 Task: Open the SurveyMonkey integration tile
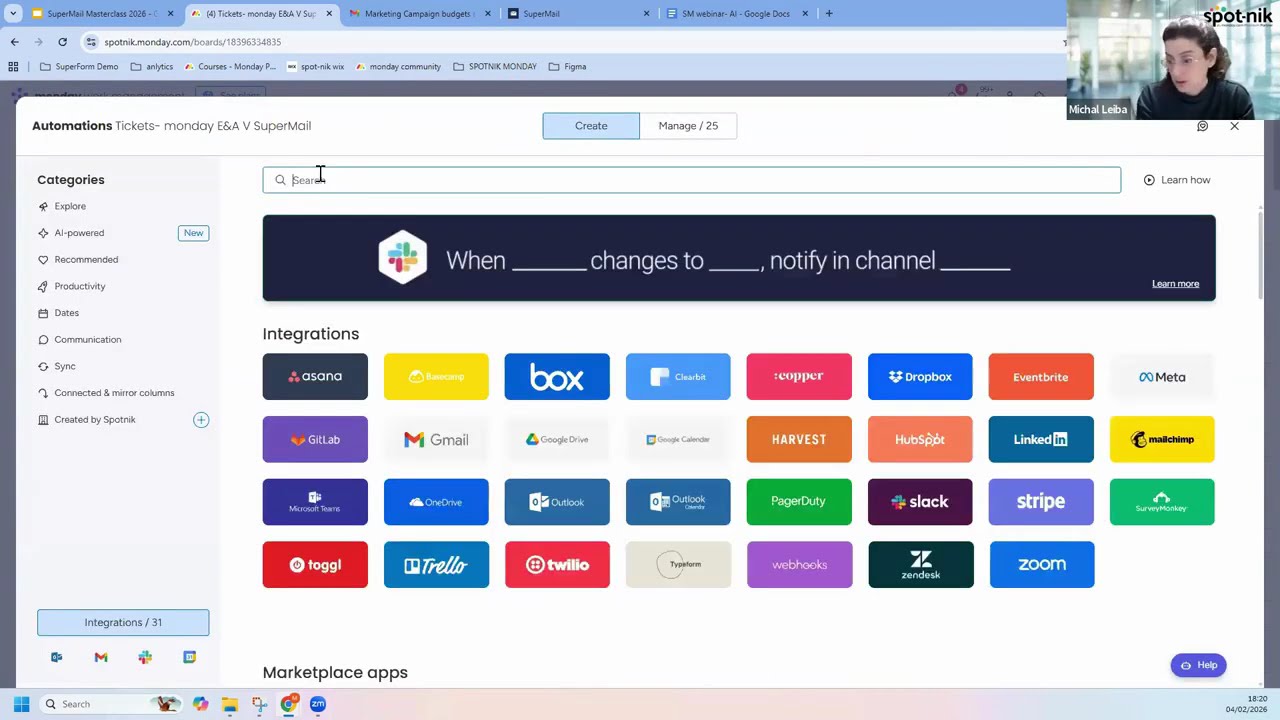point(1162,502)
